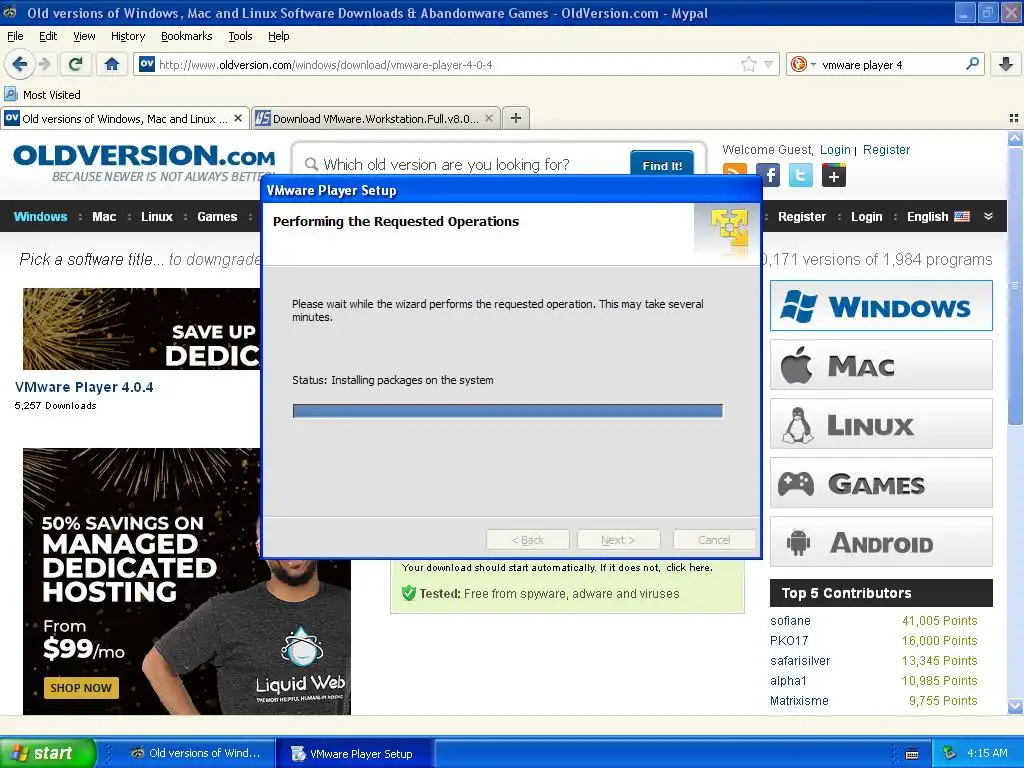Click the 4:15 AM system clock
This screenshot has width=1024, height=768.
[x=987, y=753]
